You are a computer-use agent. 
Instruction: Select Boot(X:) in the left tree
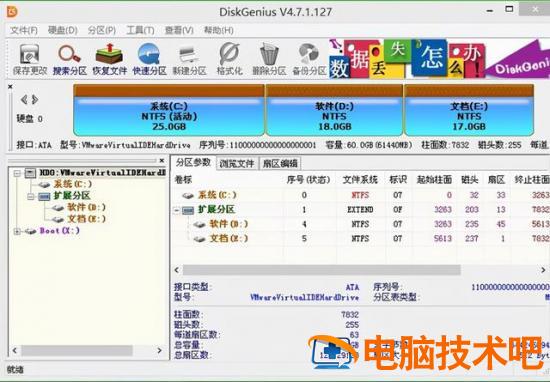(x=60, y=231)
